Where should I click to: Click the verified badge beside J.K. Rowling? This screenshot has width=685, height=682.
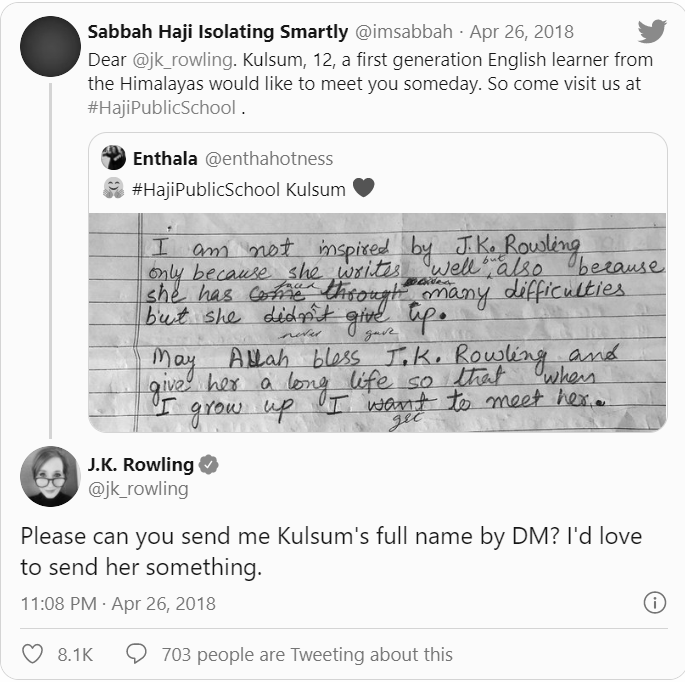click(210, 465)
